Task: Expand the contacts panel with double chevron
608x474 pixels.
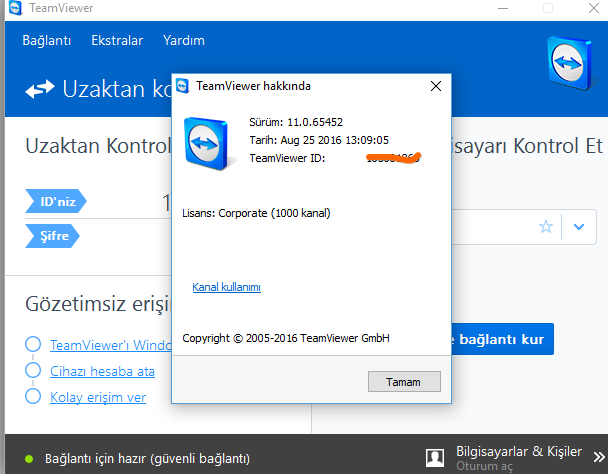Action: (x=599, y=457)
